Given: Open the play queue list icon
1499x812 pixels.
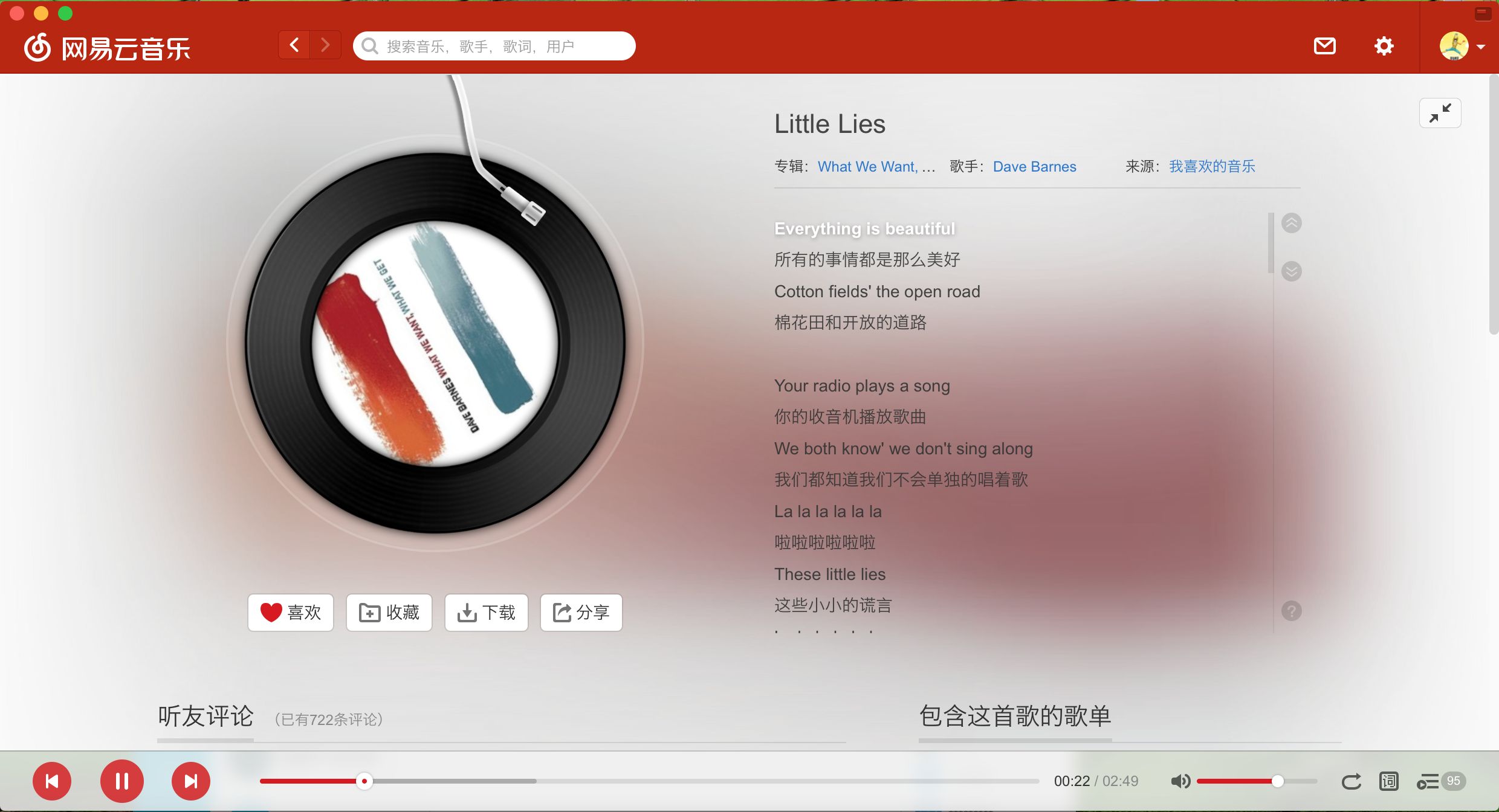Looking at the screenshot, I should pos(1428,781).
